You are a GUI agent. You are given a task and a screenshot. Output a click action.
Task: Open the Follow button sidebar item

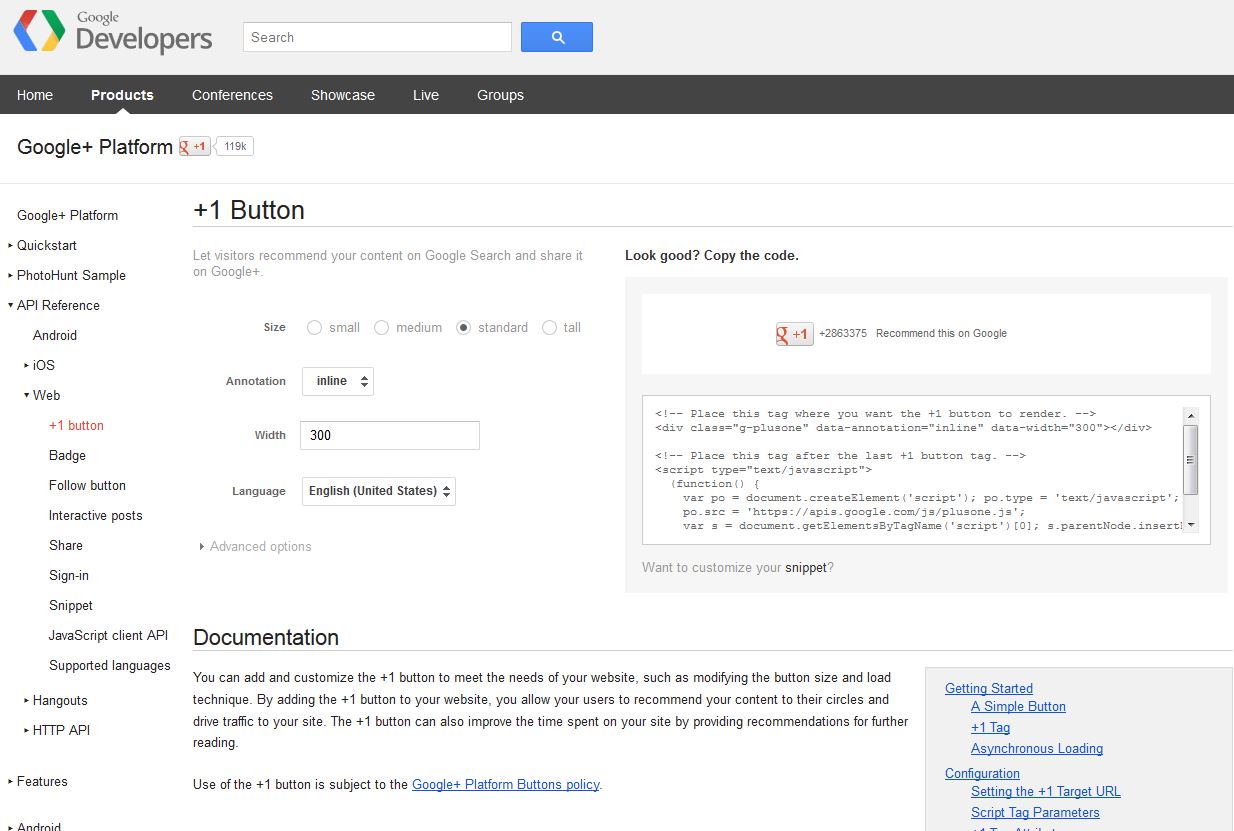[87, 486]
